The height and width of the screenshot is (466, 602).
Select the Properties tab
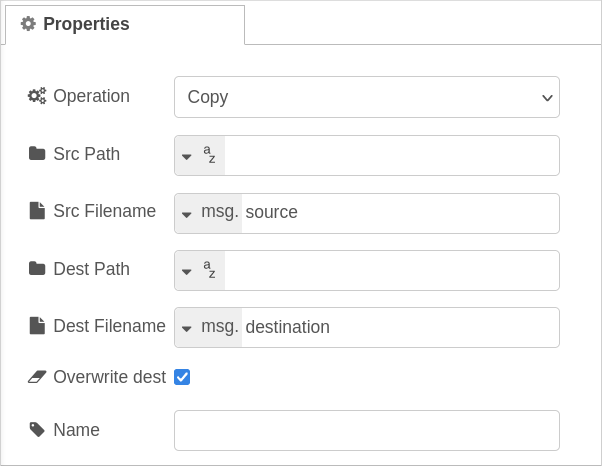[x=125, y=25]
